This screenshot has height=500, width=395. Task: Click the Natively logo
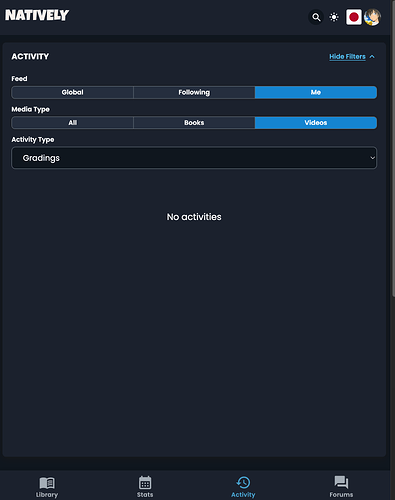pos(37,15)
